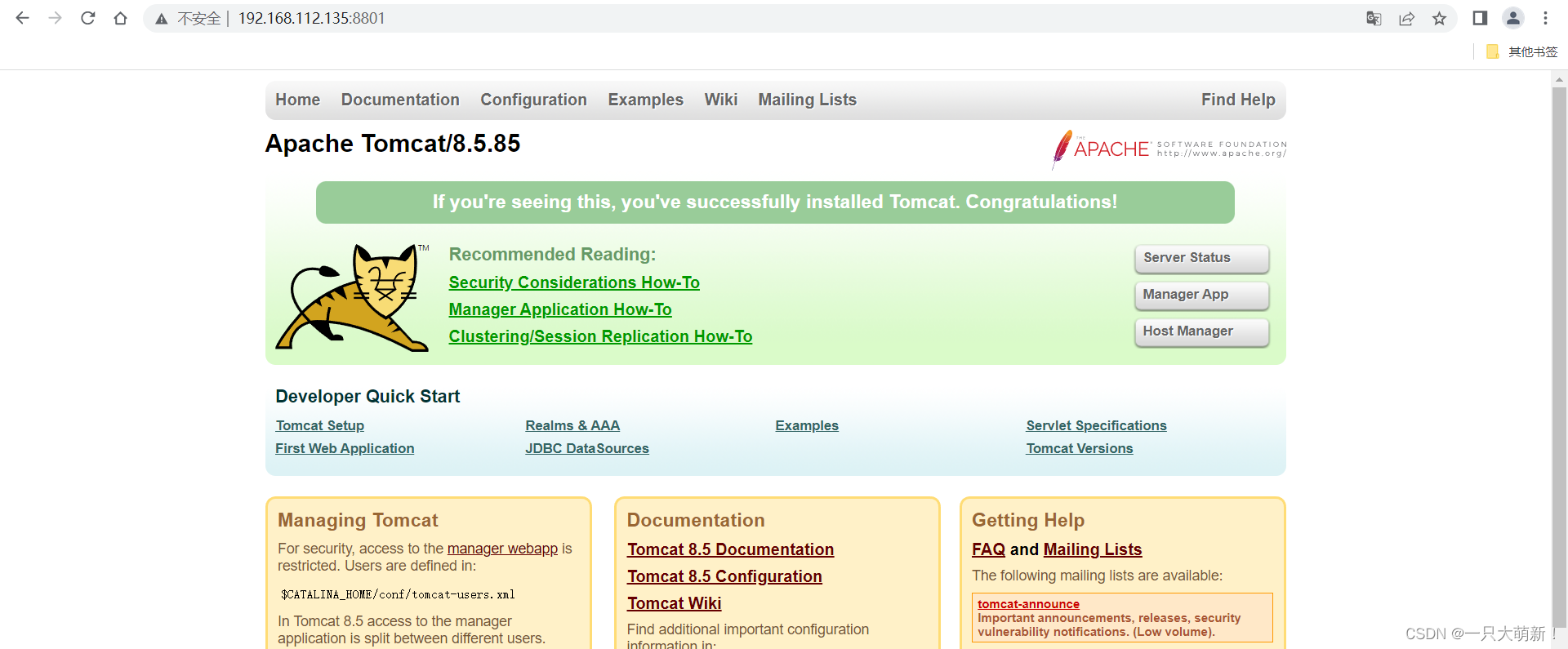This screenshot has height=649, width=1568.
Task: Click the share page icon
Action: [1406, 18]
